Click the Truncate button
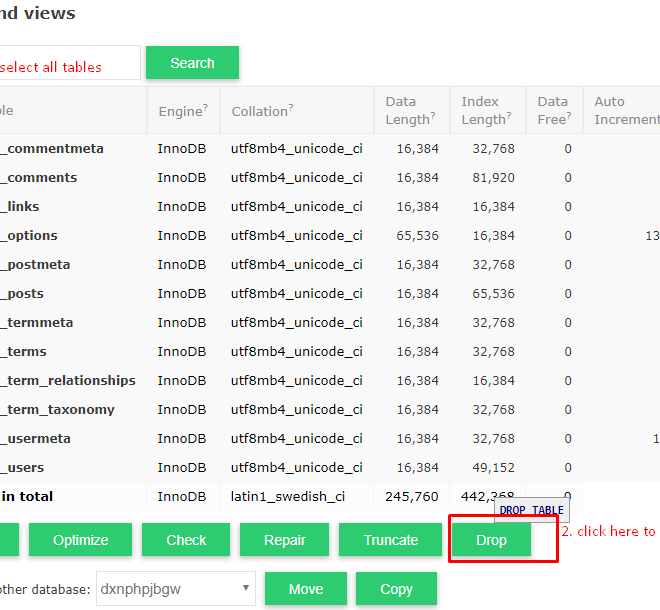Image resolution: width=660 pixels, height=610 pixels. pos(390,540)
